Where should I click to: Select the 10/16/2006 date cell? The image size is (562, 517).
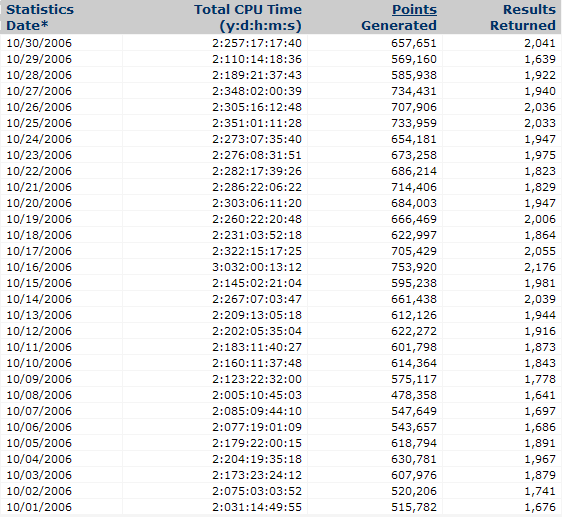tap(39, 267)
